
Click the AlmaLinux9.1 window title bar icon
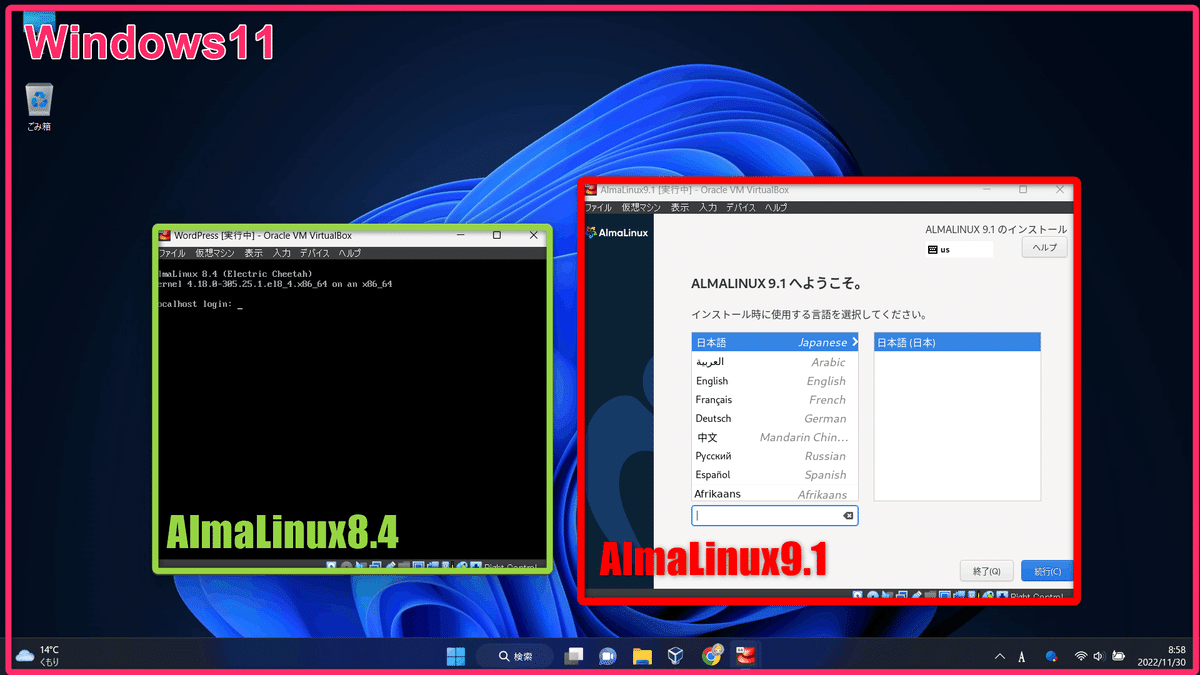[593, 190]
